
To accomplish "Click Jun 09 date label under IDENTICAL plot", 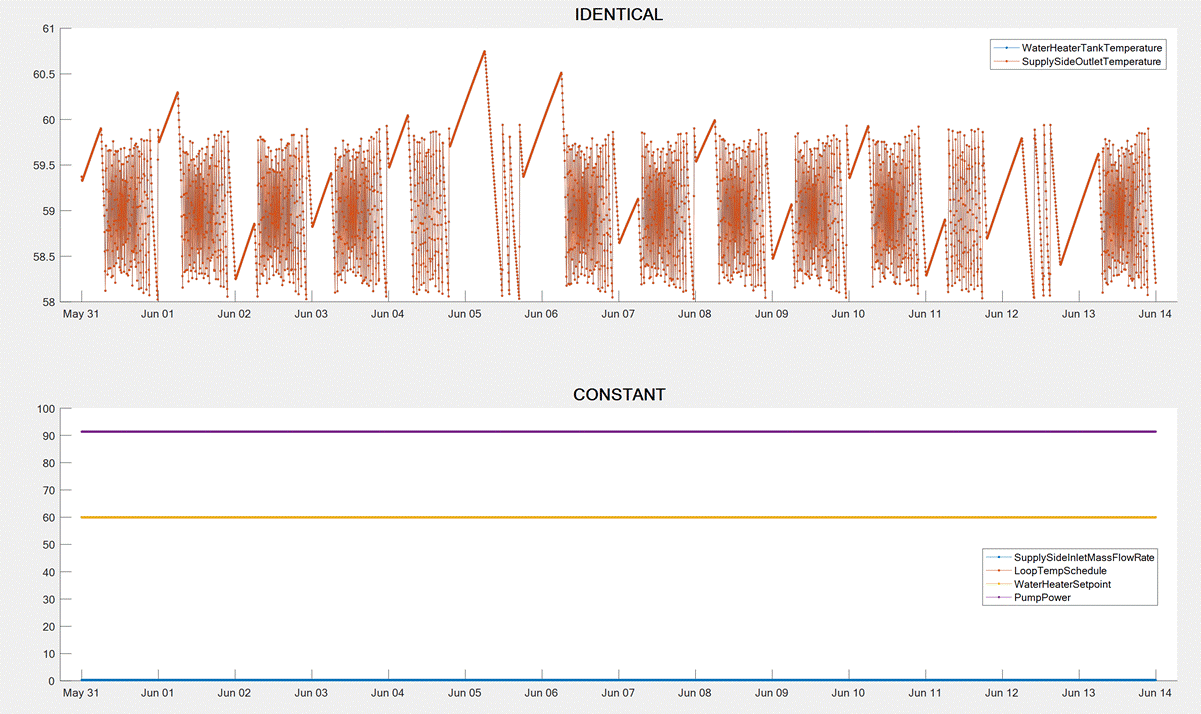I will pos(772,314).
